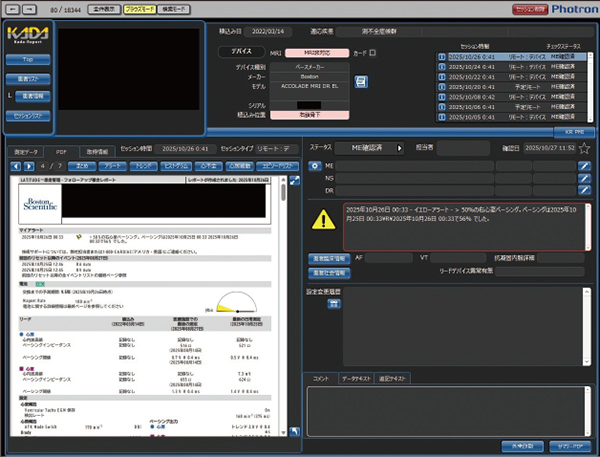Screen dimensions: 600x457
Task: Click the favorite star icon near confirmation date
Action: pyautogui.click(x=583, y=148)
